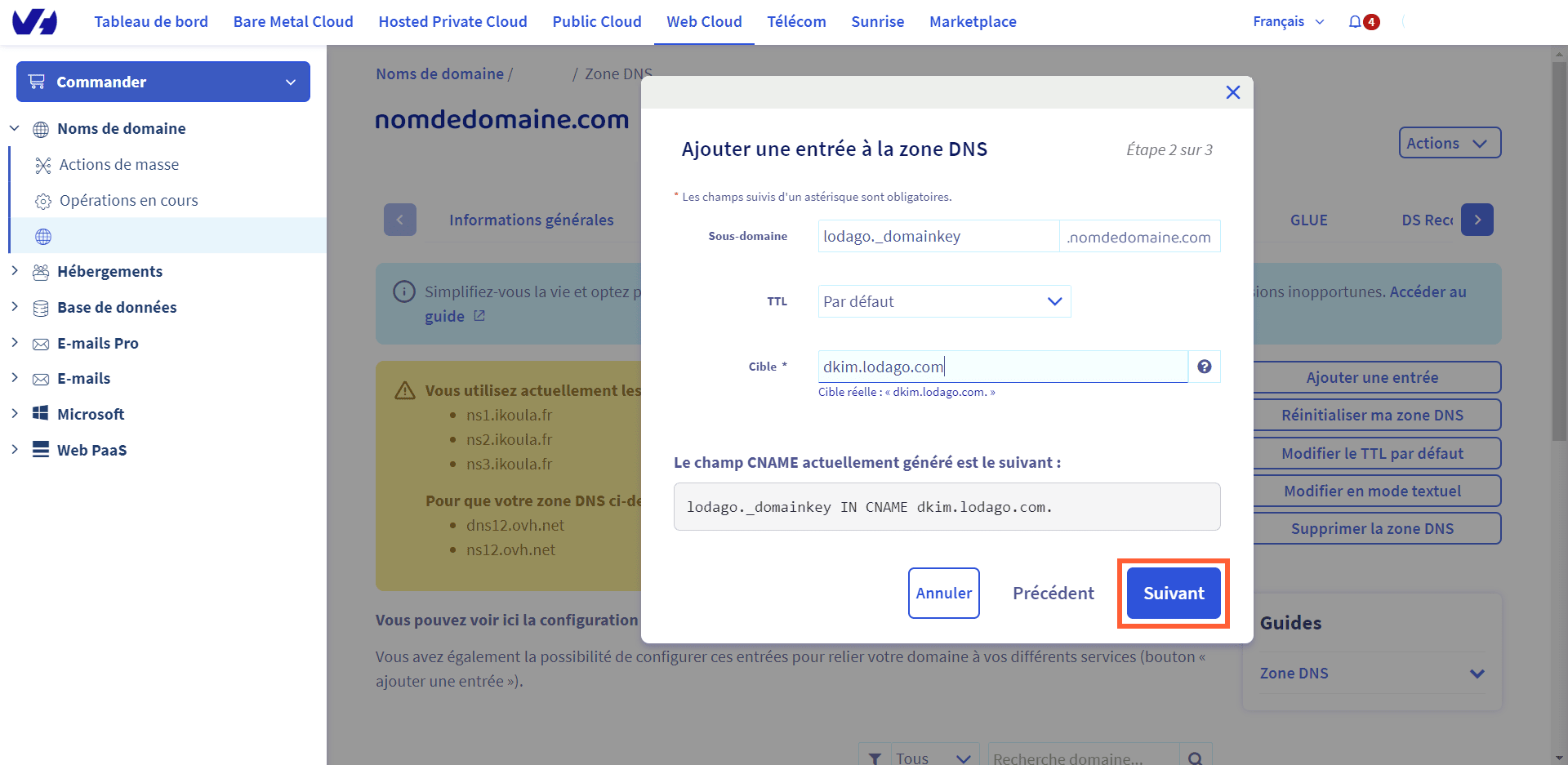Screen dimensions: 1568x765
Task: Click the Hébergements icon
Action: pyautogui.click(x=41, y=272)
